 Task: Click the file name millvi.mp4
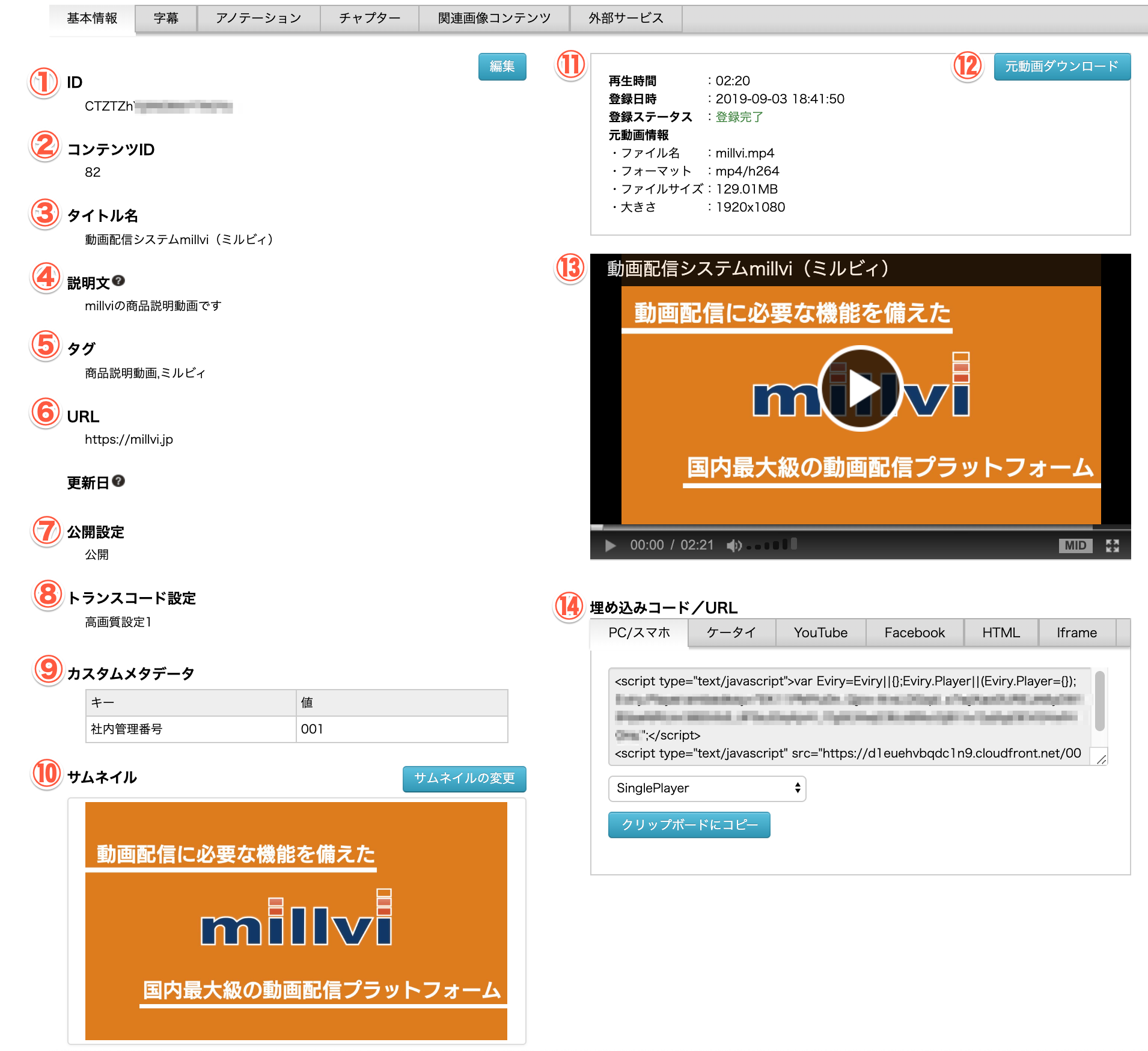[x=745, y=153]
